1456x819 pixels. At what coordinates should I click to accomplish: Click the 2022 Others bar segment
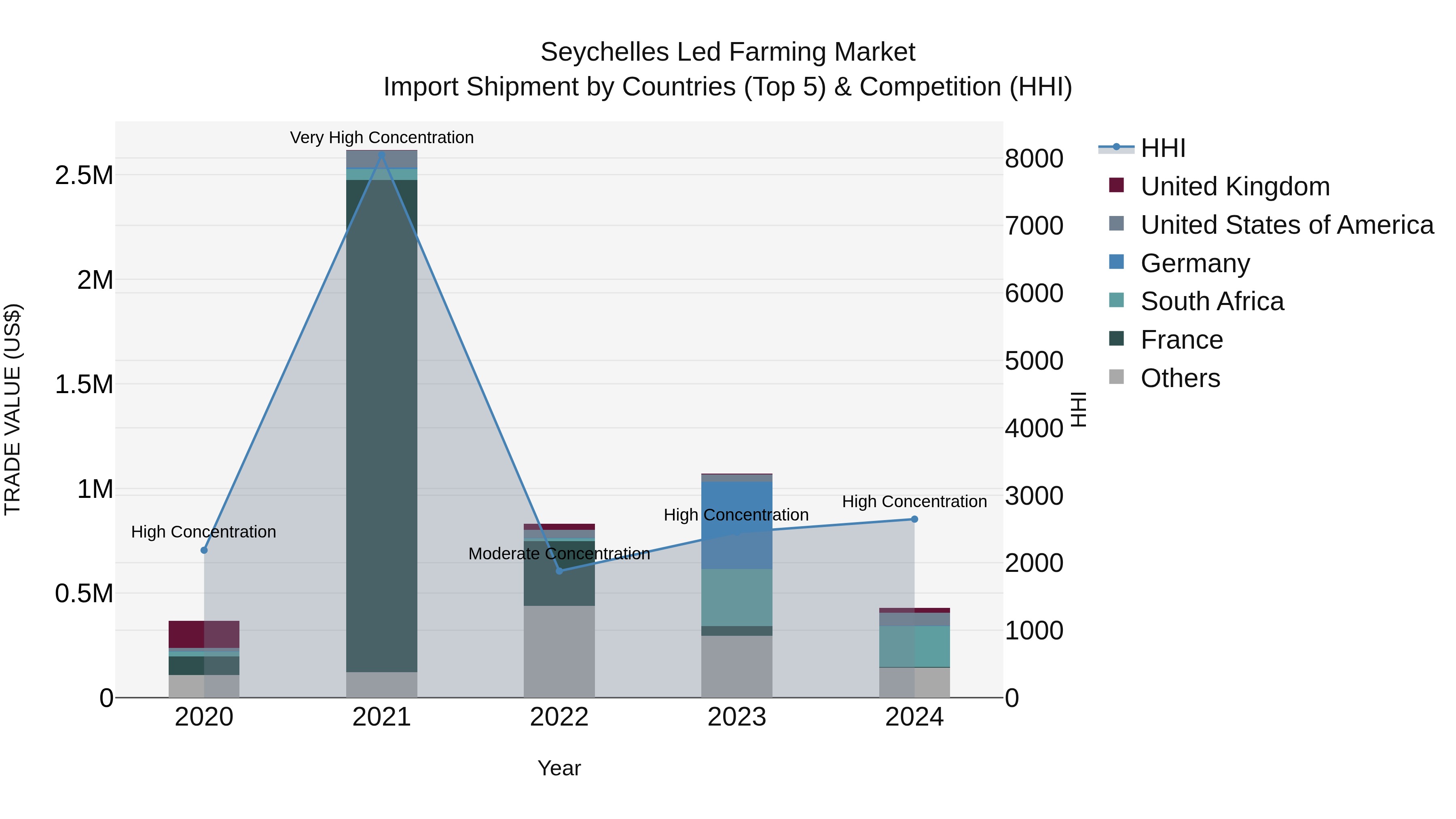[559, 652]
